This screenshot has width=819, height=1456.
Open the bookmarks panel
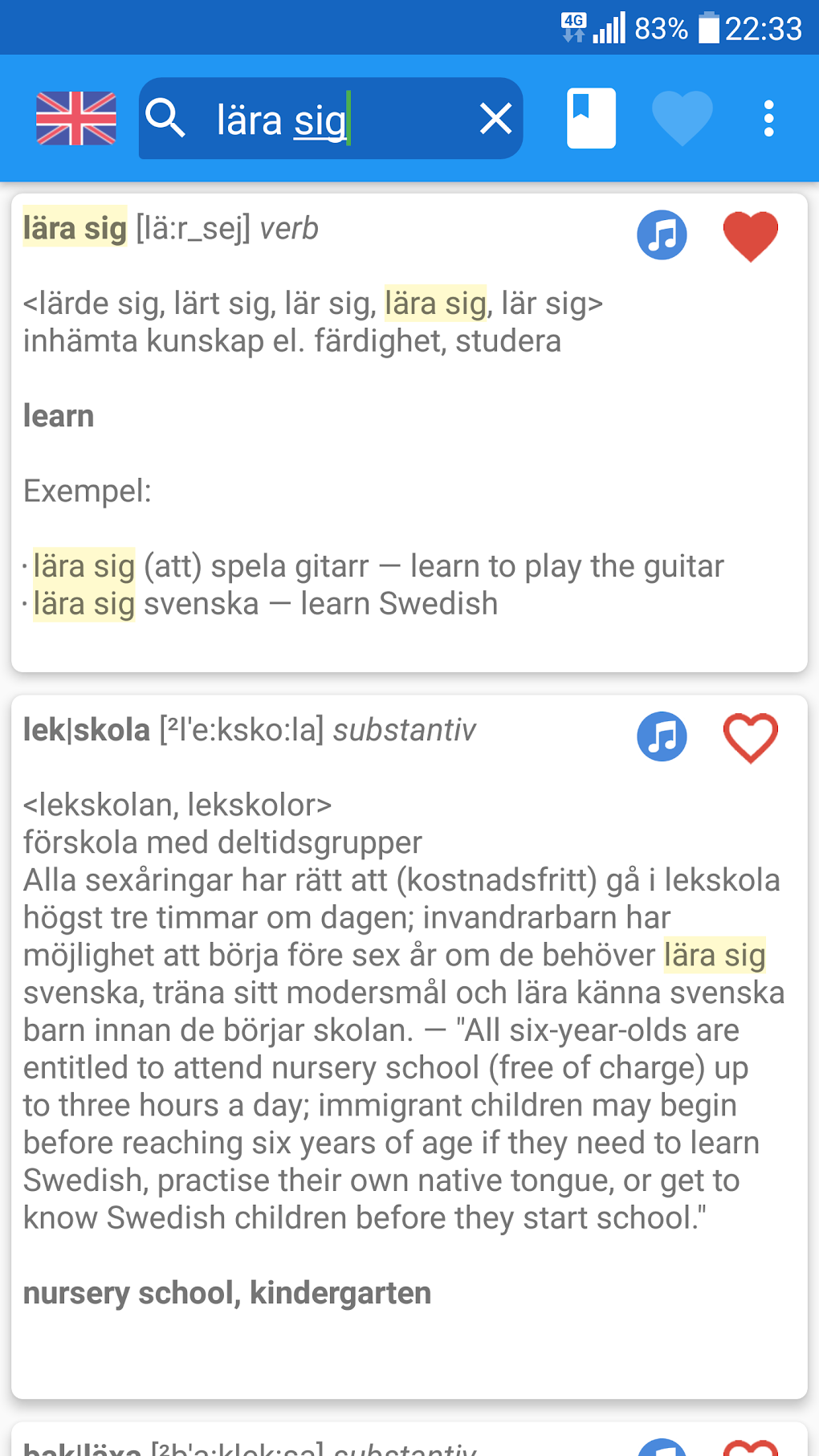590,117
